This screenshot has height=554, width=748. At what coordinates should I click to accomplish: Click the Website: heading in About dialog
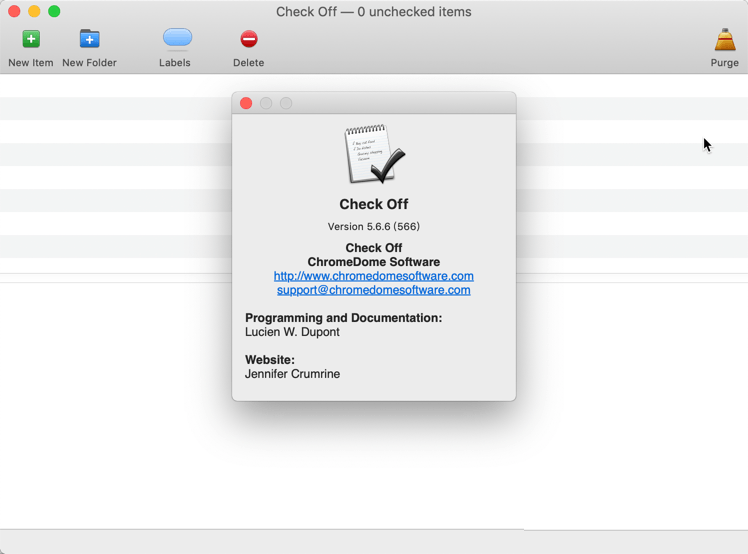coord(270,360)
